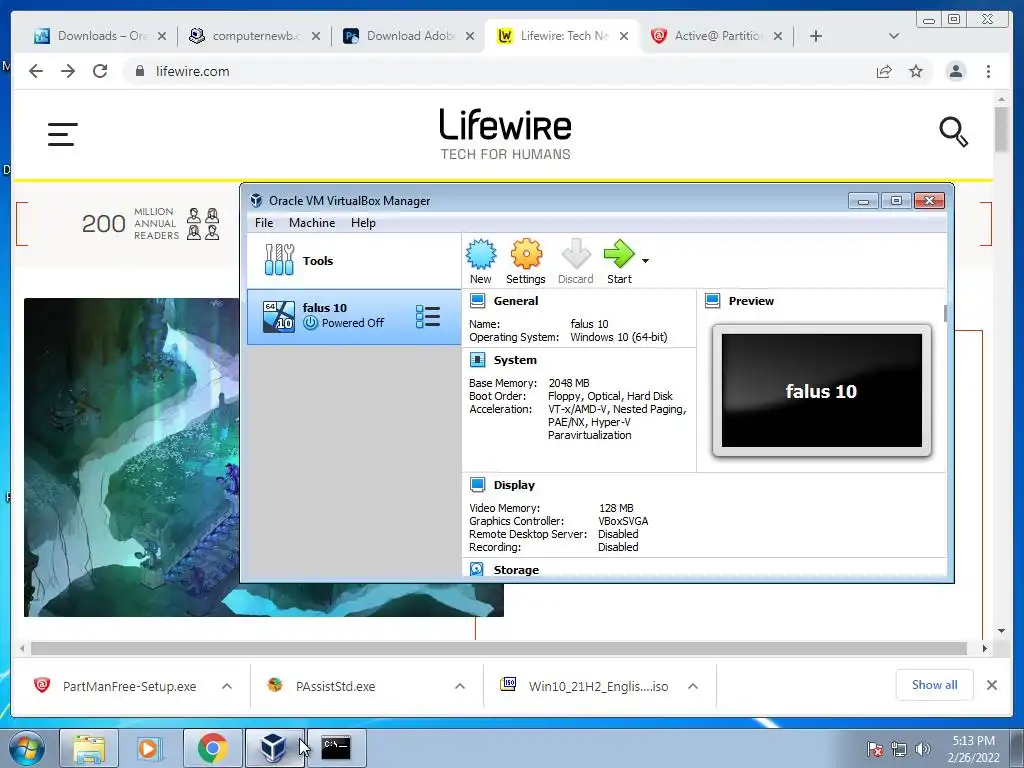Click the lifewire.com address bar
The height and width of the screenshot is (768, 1024).
click(x=496, y=71)
